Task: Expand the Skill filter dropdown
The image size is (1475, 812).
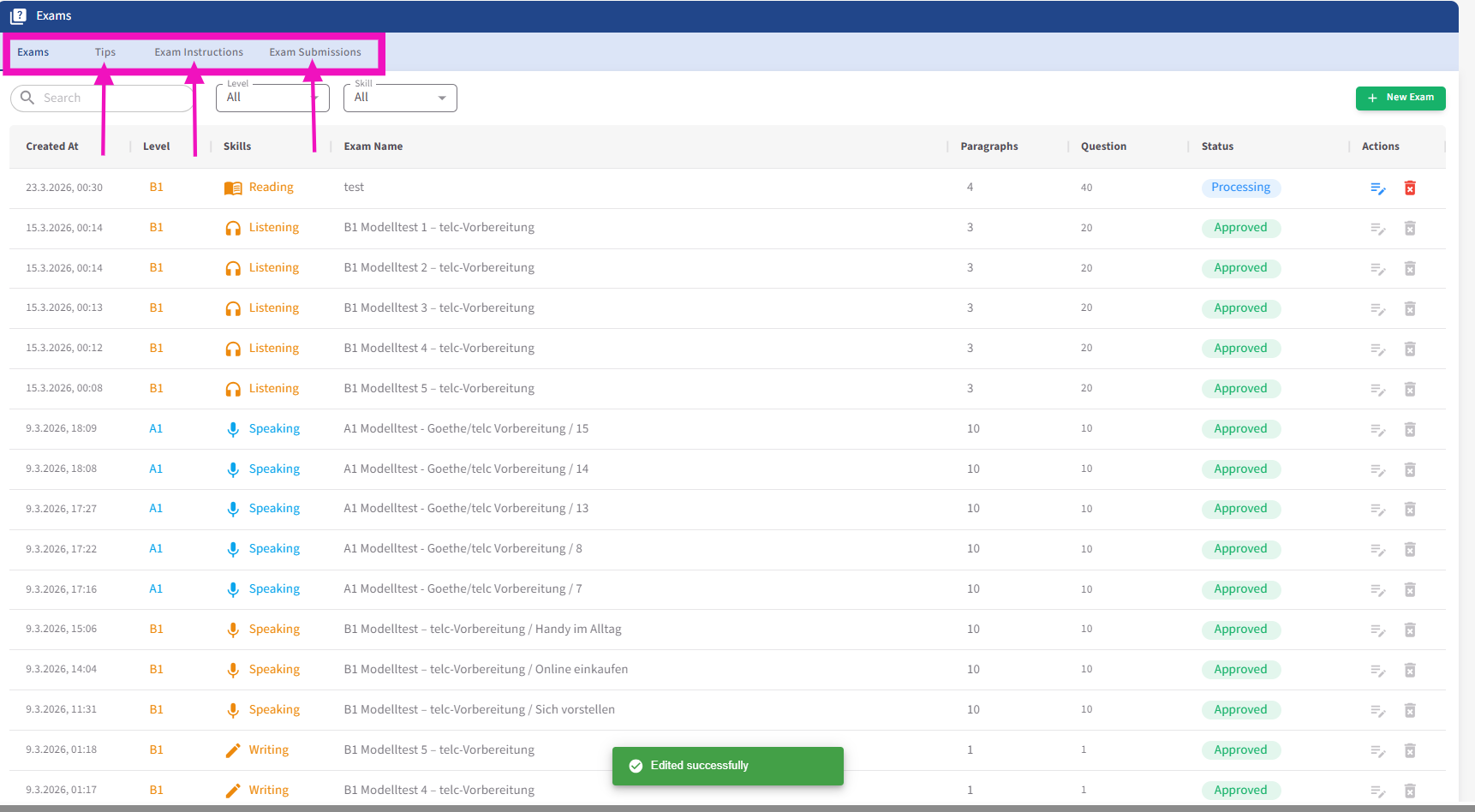Action: pyautogui.click(x=400, y=98)
